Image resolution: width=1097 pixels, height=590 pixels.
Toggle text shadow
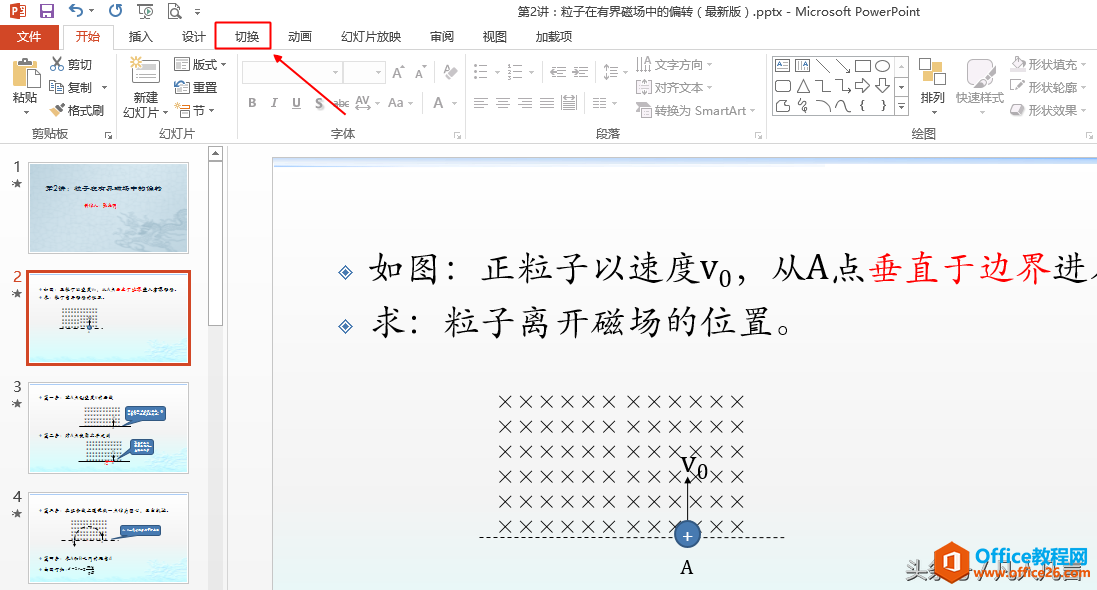pos(319,103)
